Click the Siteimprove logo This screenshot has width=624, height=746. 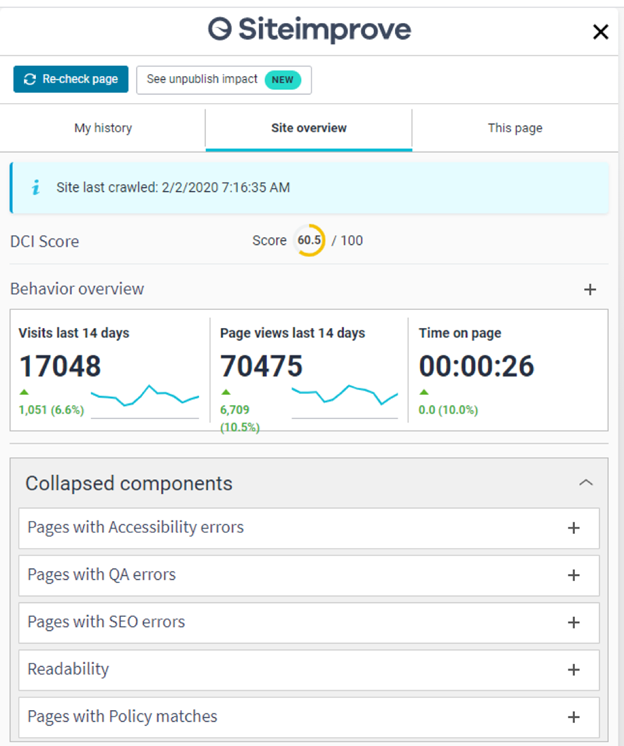point(310,29)
